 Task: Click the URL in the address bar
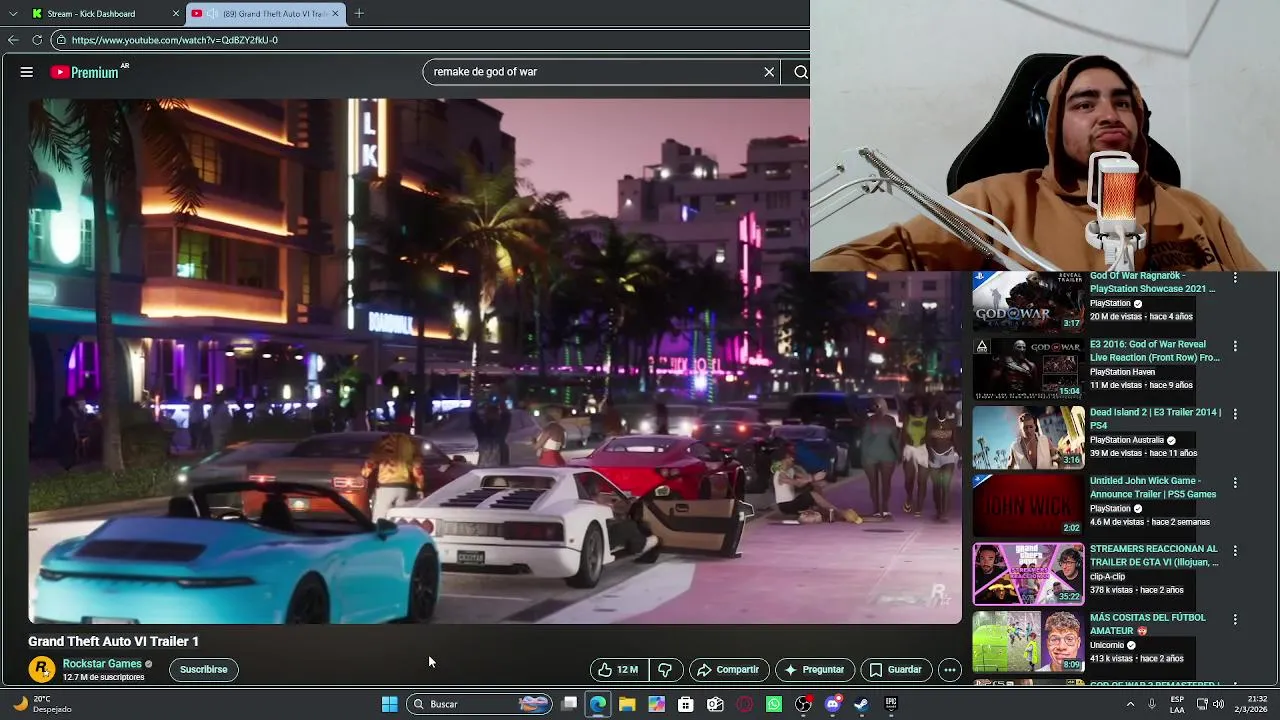click(175, 40)
